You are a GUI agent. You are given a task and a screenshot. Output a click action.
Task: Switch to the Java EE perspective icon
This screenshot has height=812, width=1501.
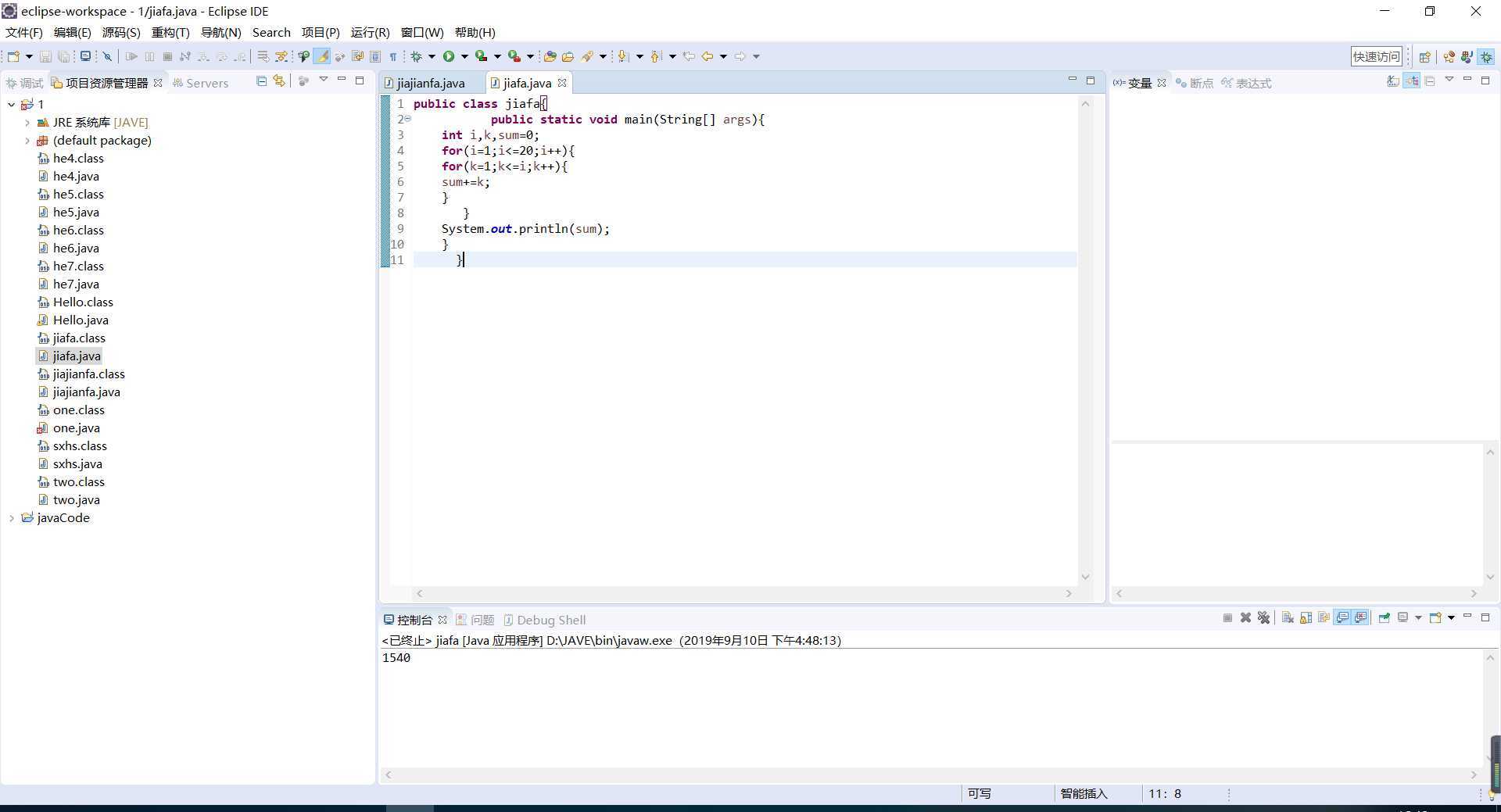click(1449, 56)
